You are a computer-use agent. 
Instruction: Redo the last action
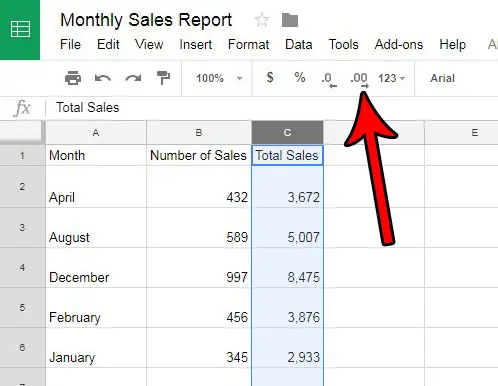pos(133,78)
